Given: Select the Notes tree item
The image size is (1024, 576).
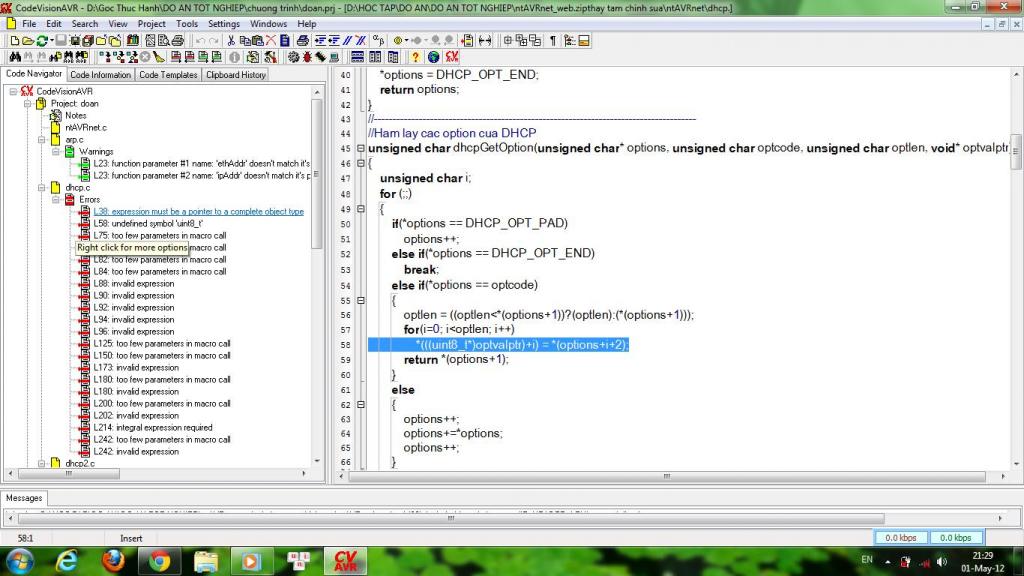Looking at the screenshot, I should point(76,116).
